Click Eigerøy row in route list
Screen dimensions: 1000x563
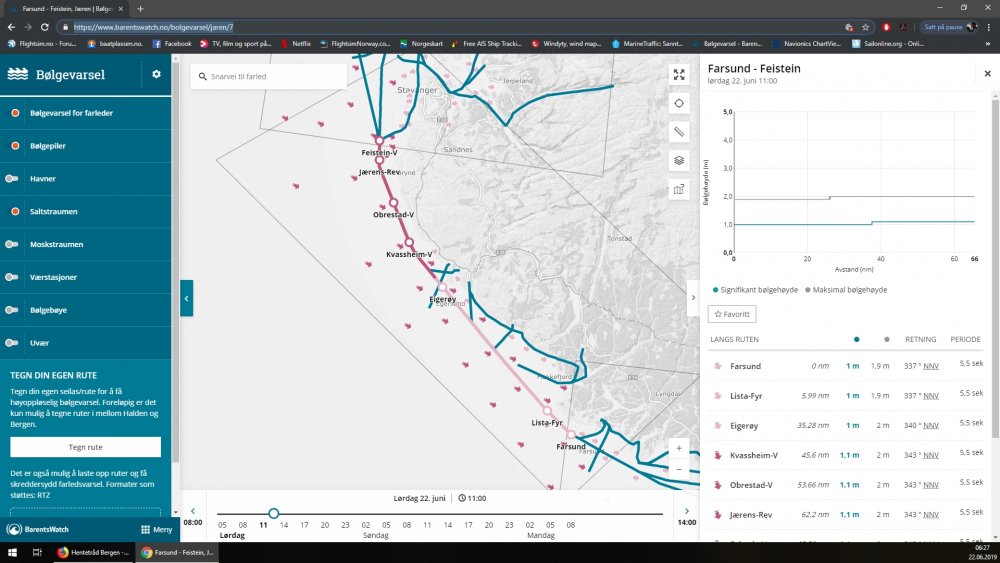pos(846,425)
